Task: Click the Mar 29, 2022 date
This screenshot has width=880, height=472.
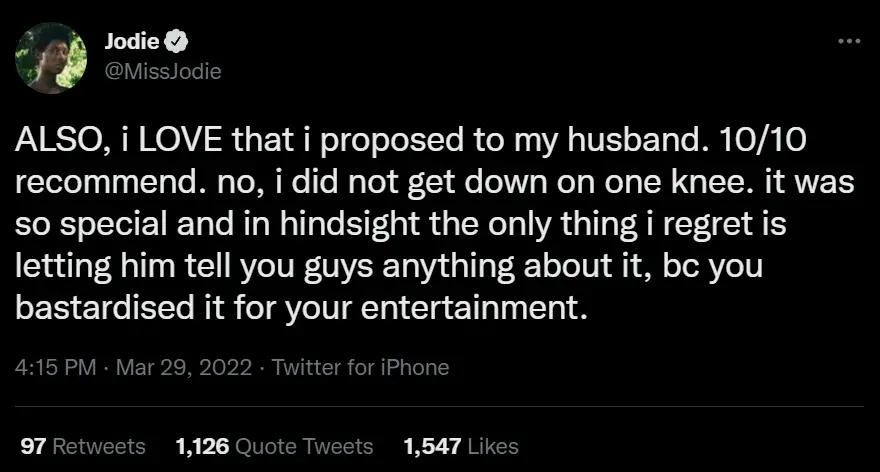Action: (x=175, y=367)
